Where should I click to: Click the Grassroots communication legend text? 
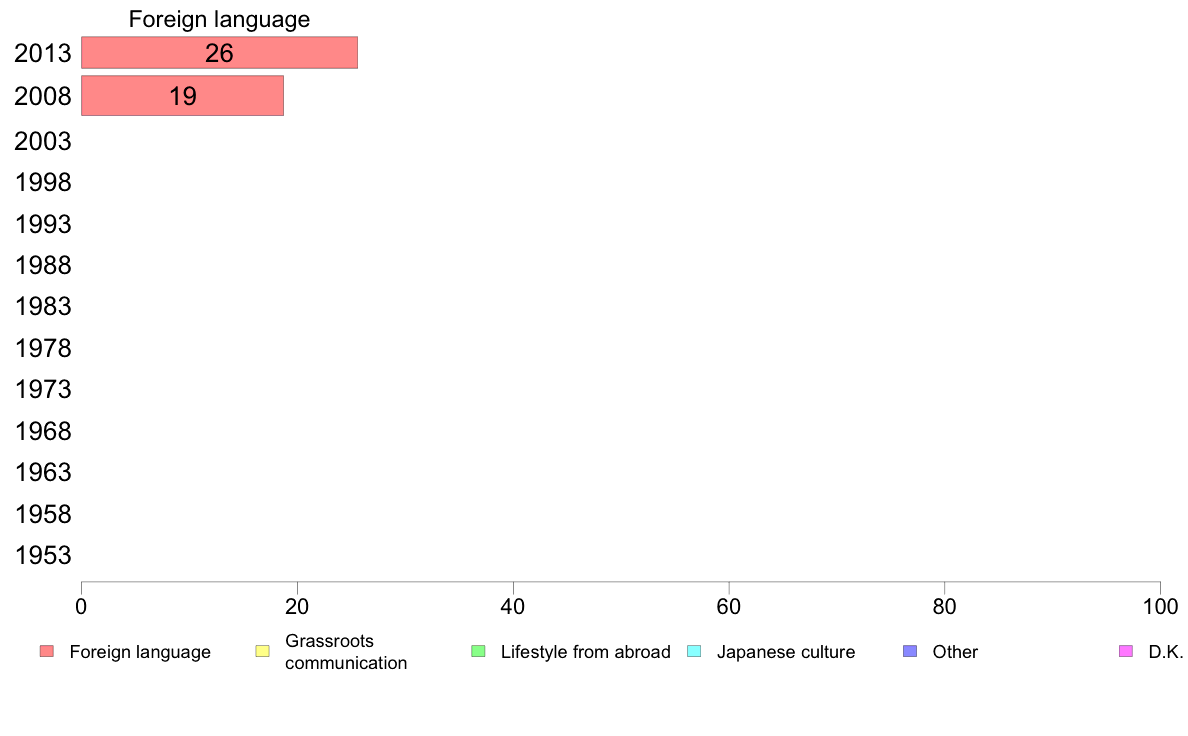tap(346, 652)
